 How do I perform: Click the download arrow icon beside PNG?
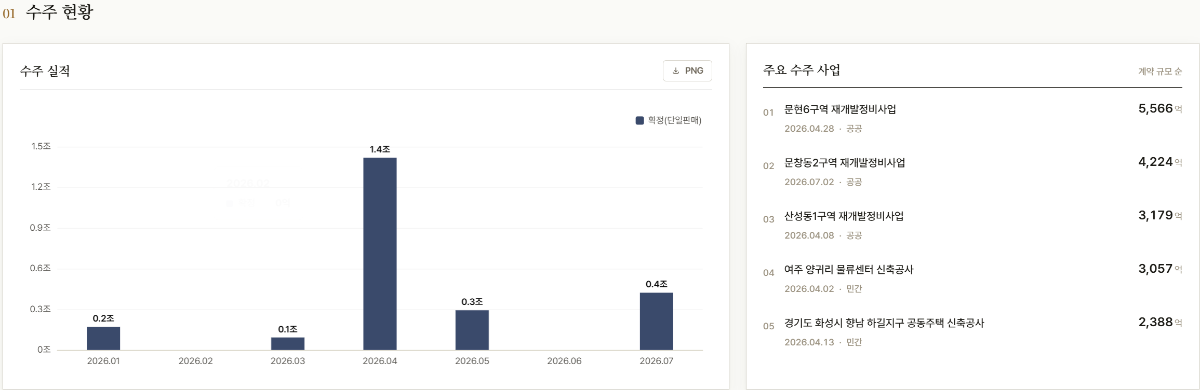pos(676,71)
